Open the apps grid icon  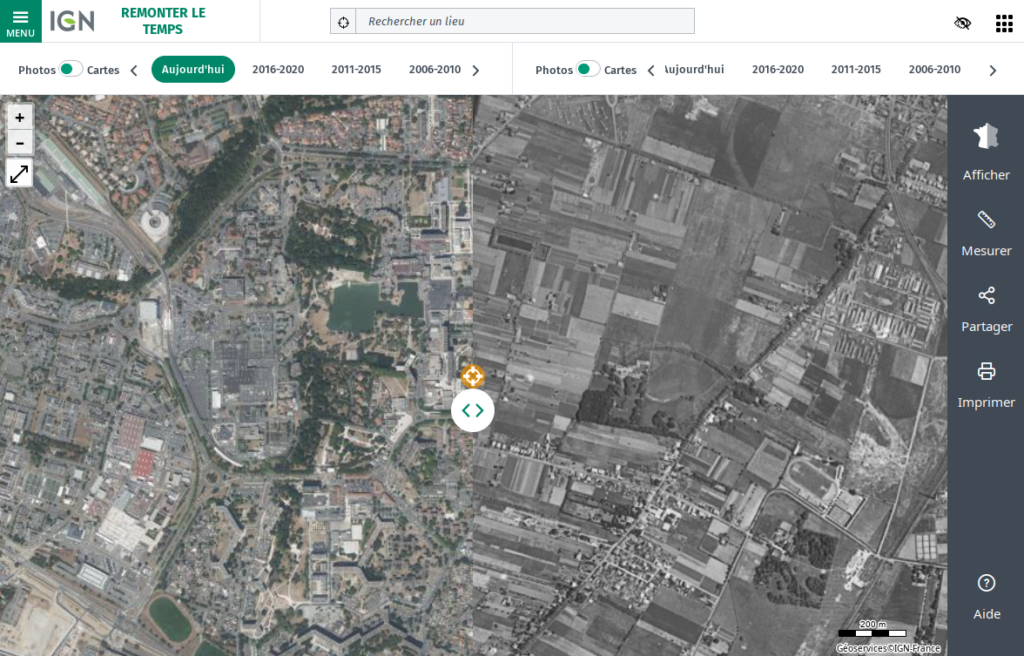pyautogui.click(x=1003, y=23)
